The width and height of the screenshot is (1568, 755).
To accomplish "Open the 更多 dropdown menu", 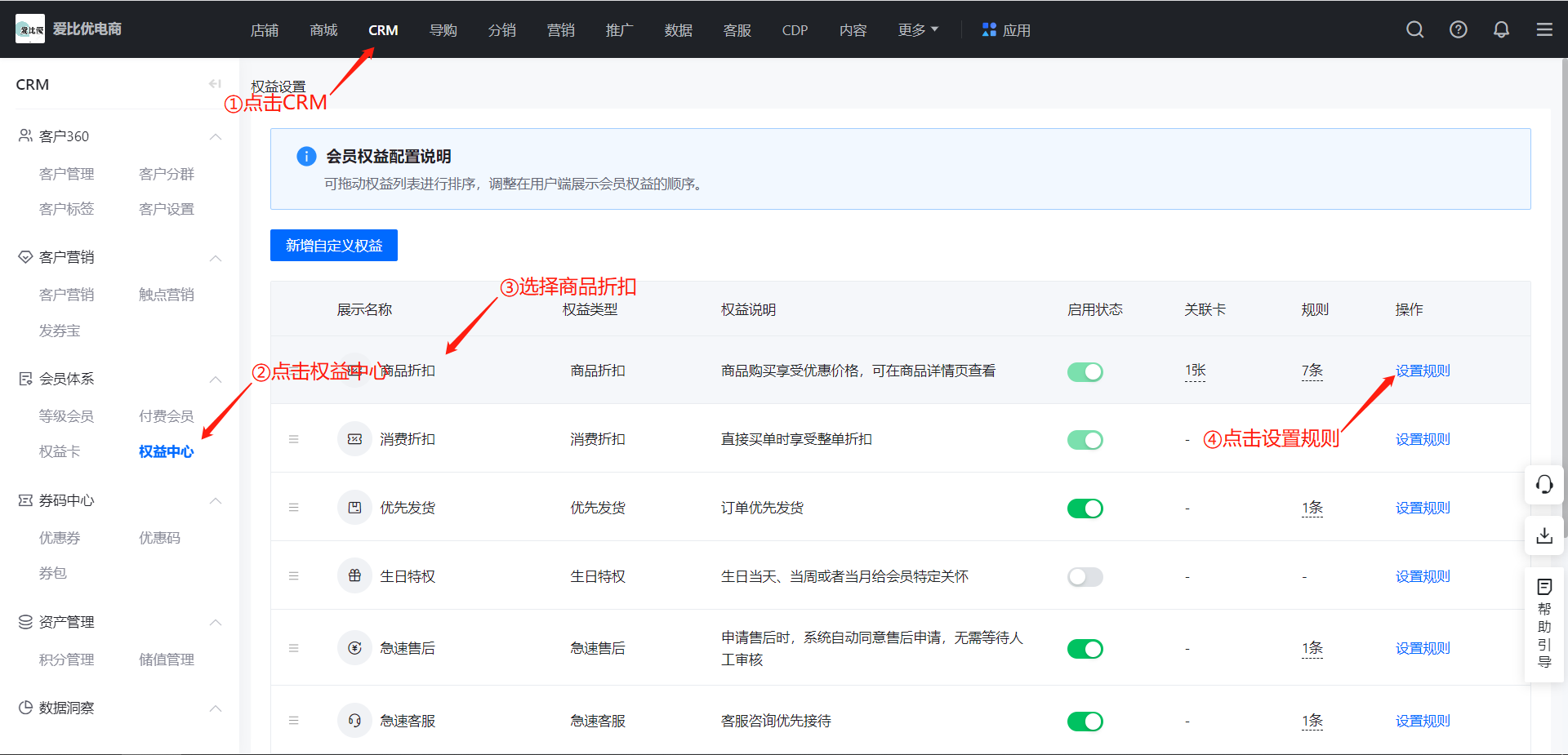I will point(918,30).
